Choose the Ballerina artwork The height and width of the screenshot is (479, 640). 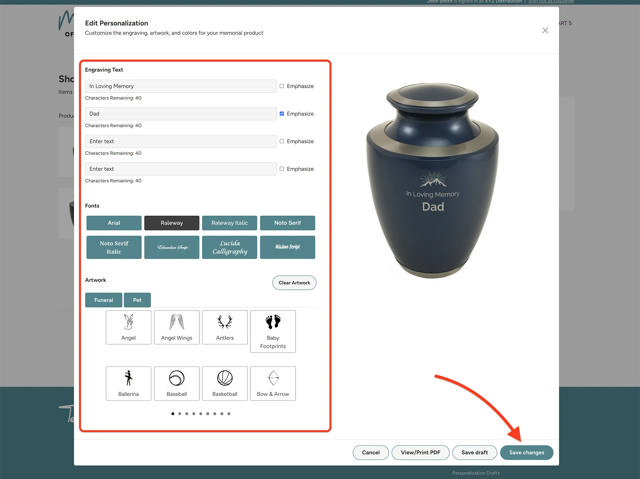pos(129,384)
